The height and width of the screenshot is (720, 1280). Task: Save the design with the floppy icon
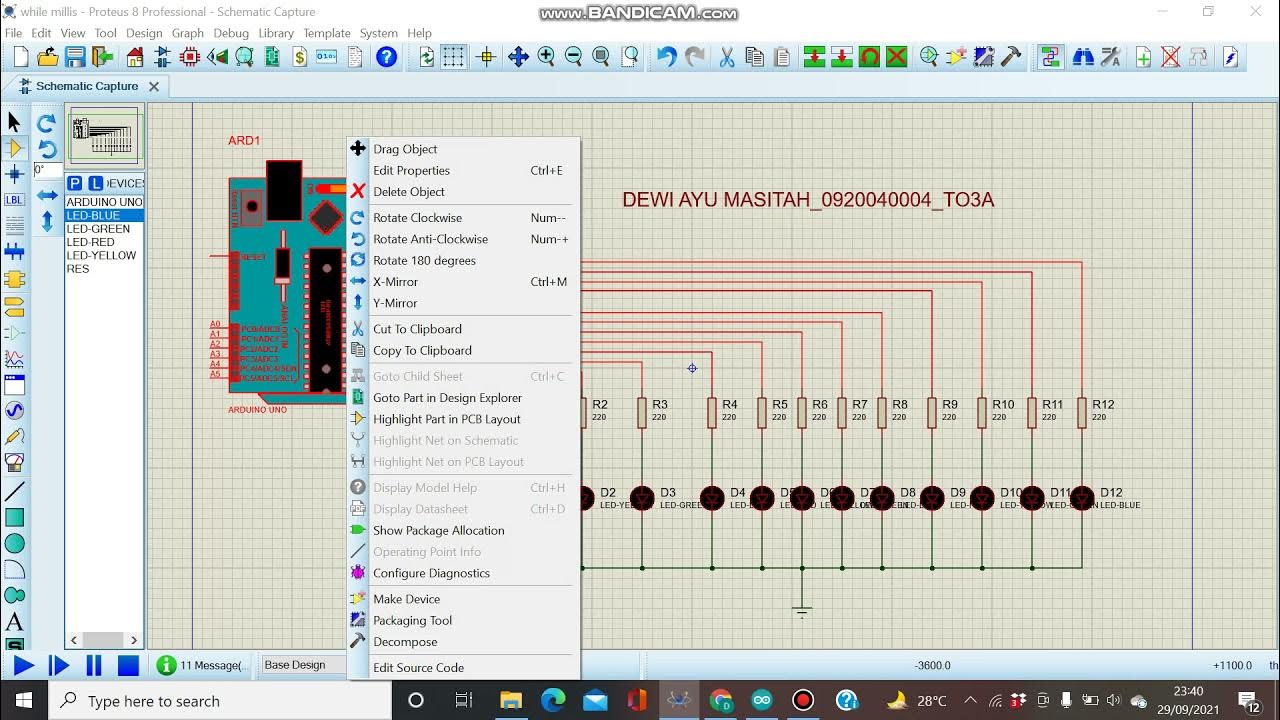tap(74, 58)
